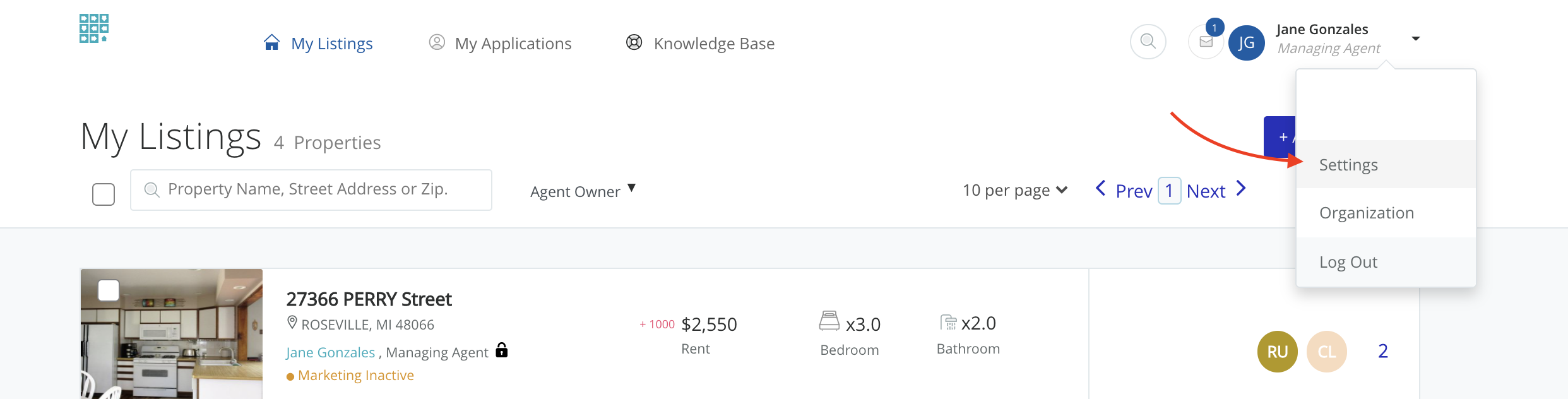Click the lock icon next to Managing Agent
Viewport: 1568px width, 399px height.
click(x=502, y=350)
